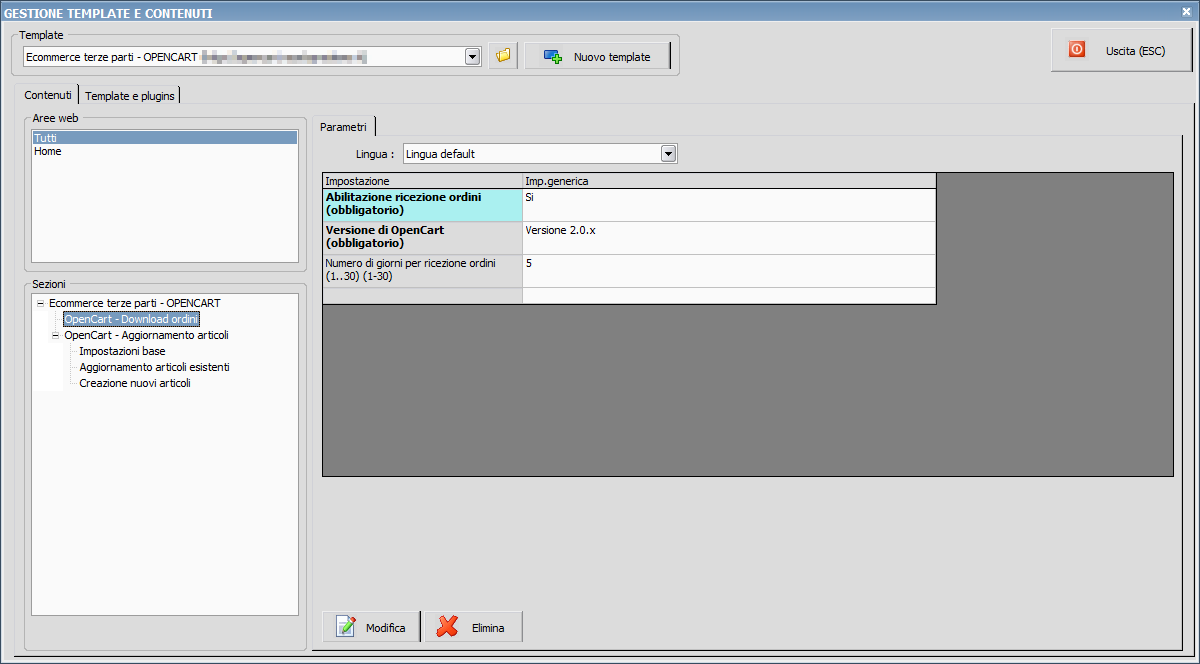This screenshot has height=664, width=1200.
Task: Select the Parametri tab
Action: (x=344, y=126)
